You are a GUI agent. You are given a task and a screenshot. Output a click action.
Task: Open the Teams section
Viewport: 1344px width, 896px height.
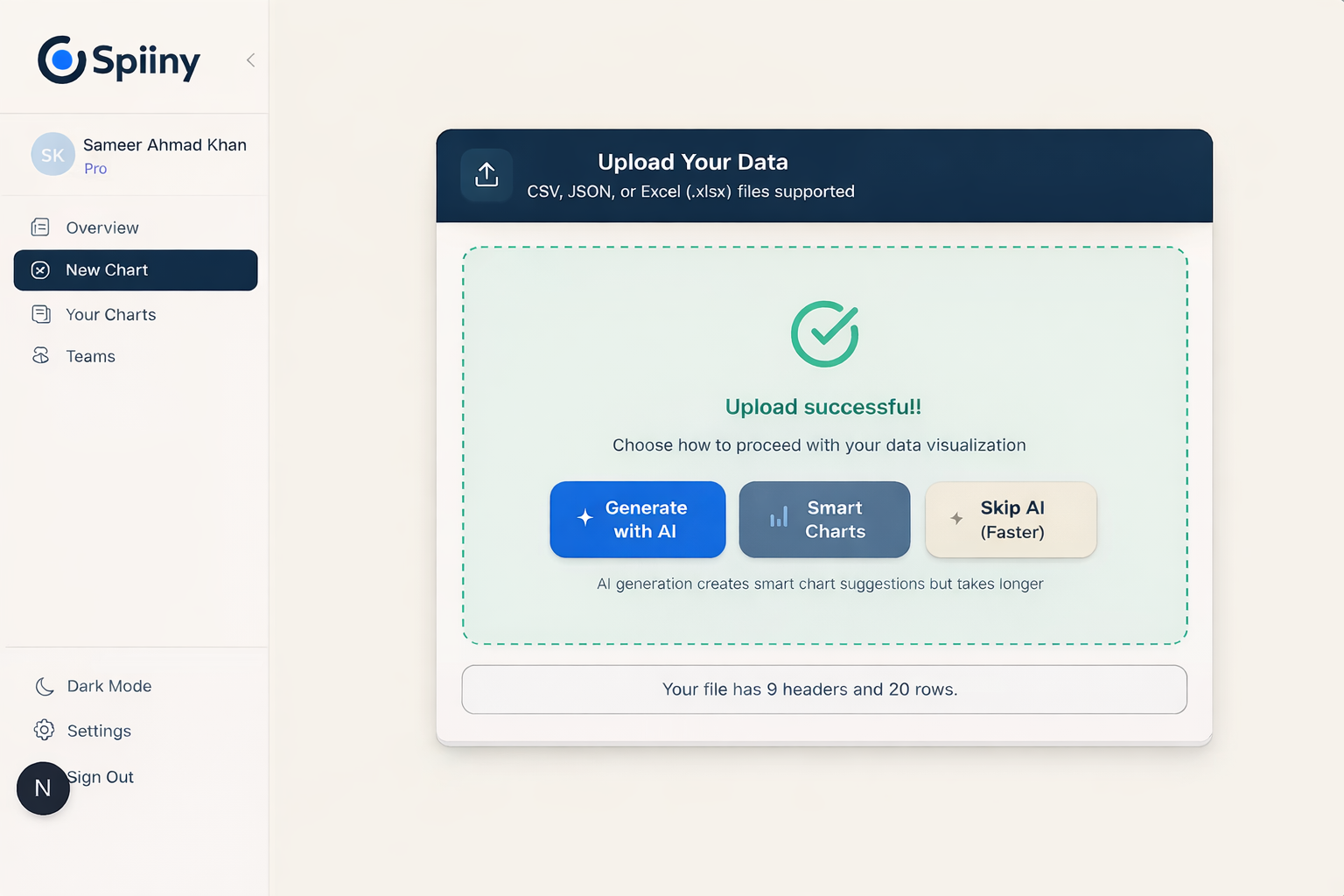pyautogui.click(x=90, y=355)
